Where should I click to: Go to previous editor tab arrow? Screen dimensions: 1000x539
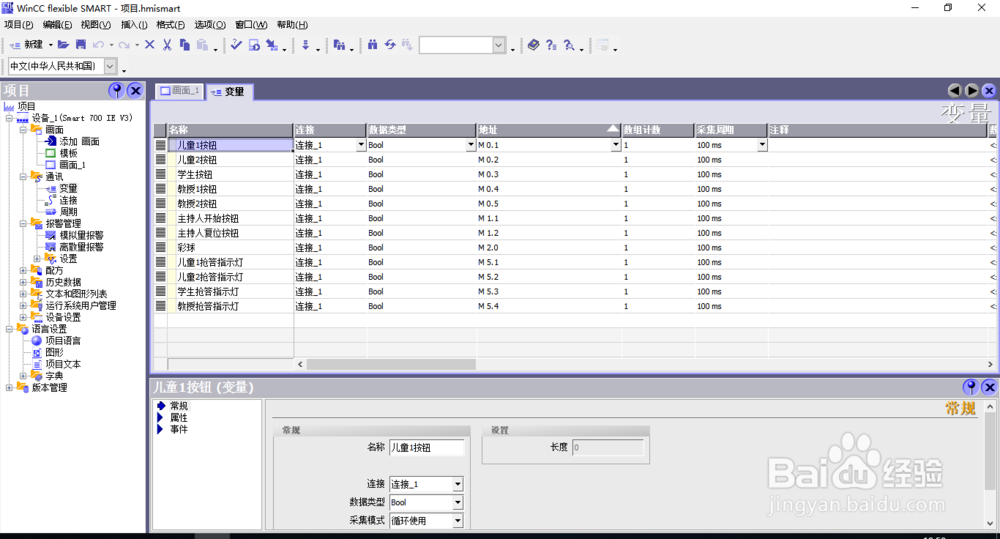coord(954,91)
